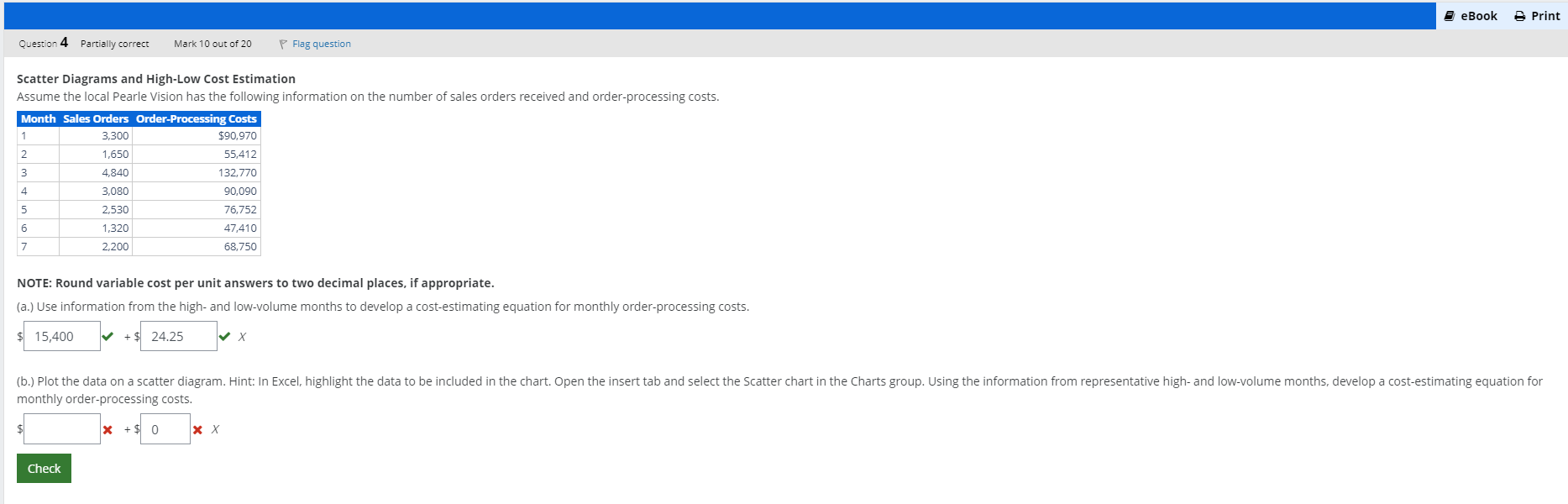Click the 'Partially correct' status text
Viewport: 1568px width, 504px height.
pos(114,44)
